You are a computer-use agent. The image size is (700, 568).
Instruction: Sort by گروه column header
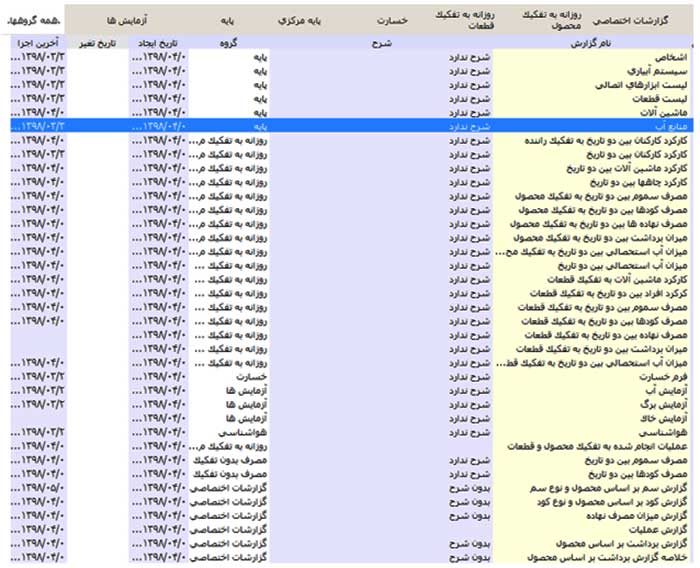(229, 43)
